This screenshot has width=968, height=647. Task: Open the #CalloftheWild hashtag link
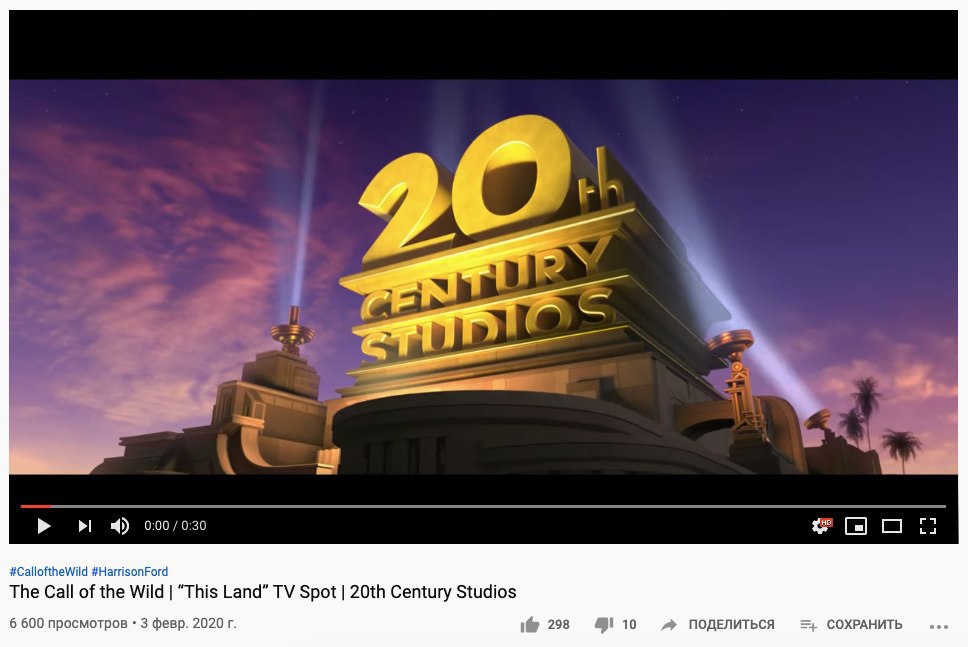click(x=49, y=572)
